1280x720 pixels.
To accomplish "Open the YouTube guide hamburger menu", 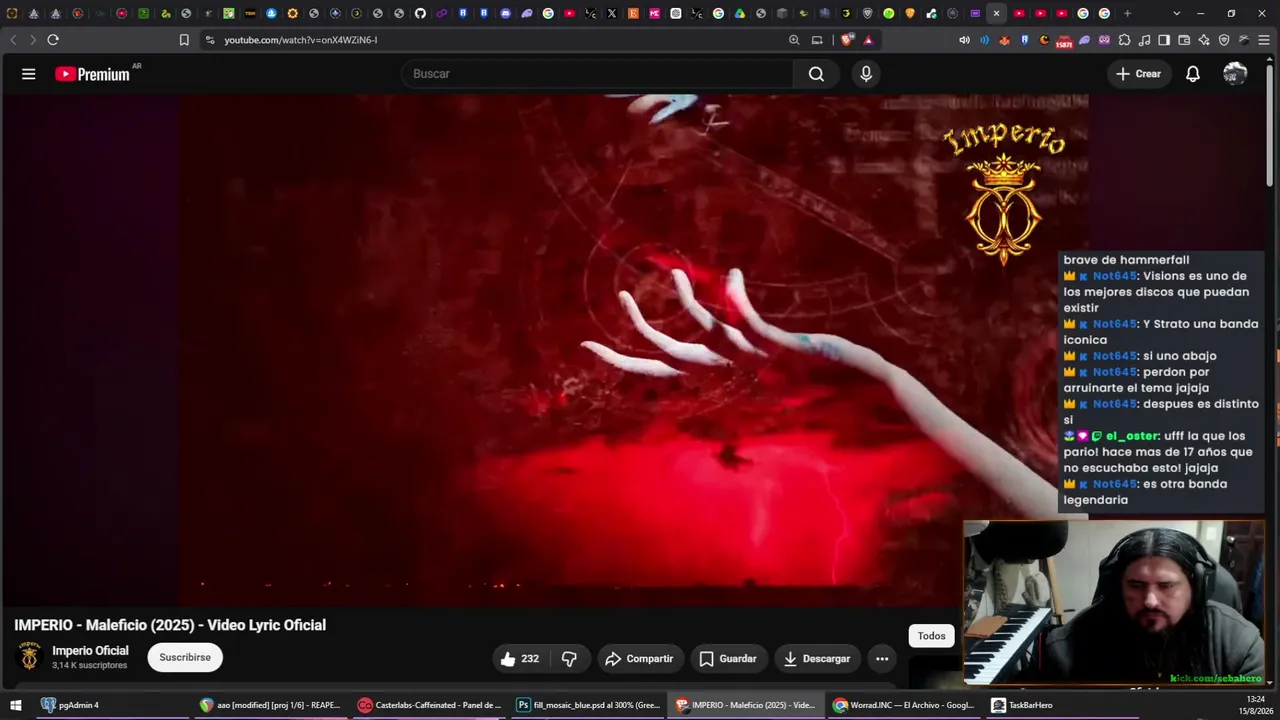I will (x=29, y=74).
